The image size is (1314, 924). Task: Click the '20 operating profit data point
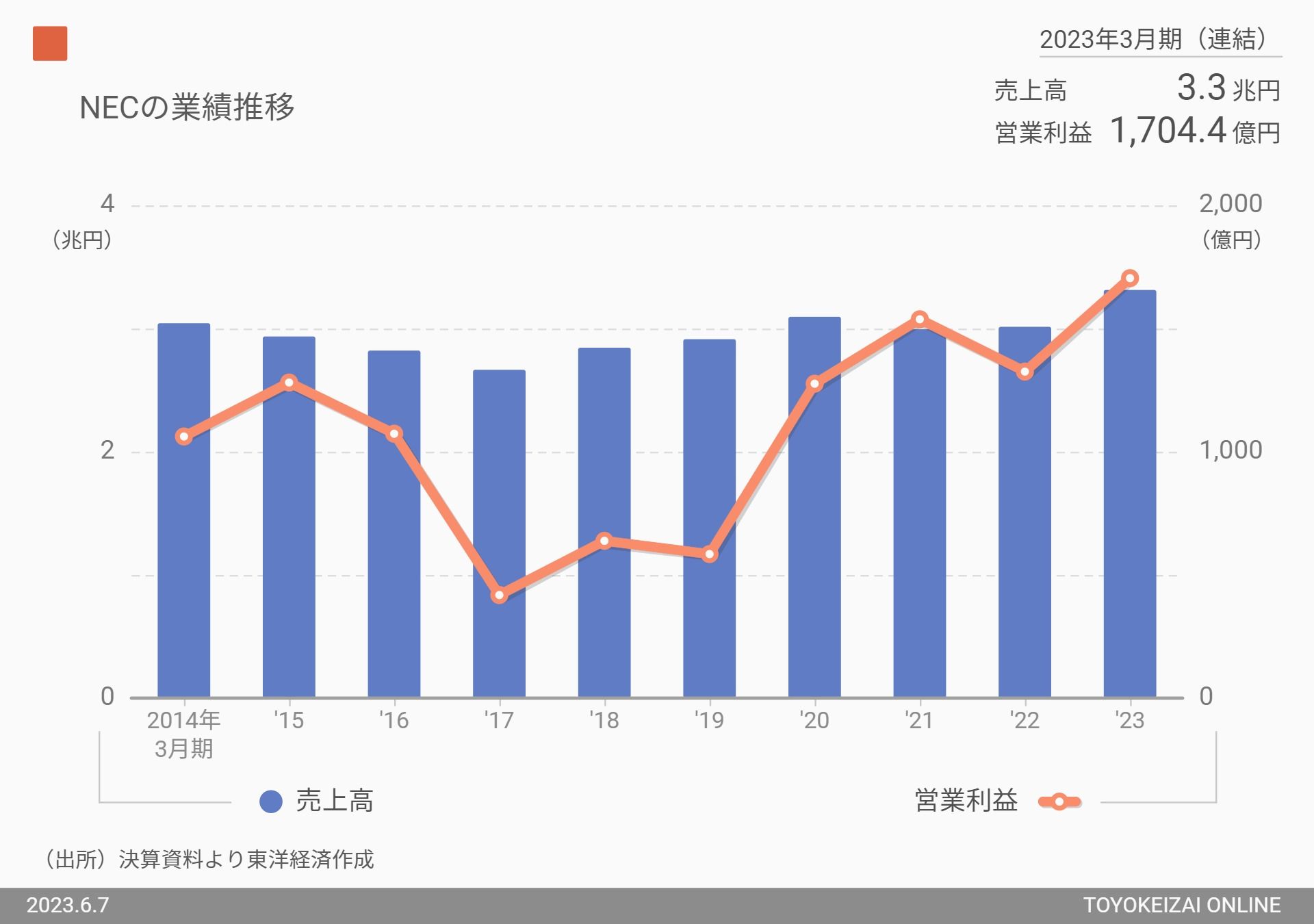(x=814, y=383)
